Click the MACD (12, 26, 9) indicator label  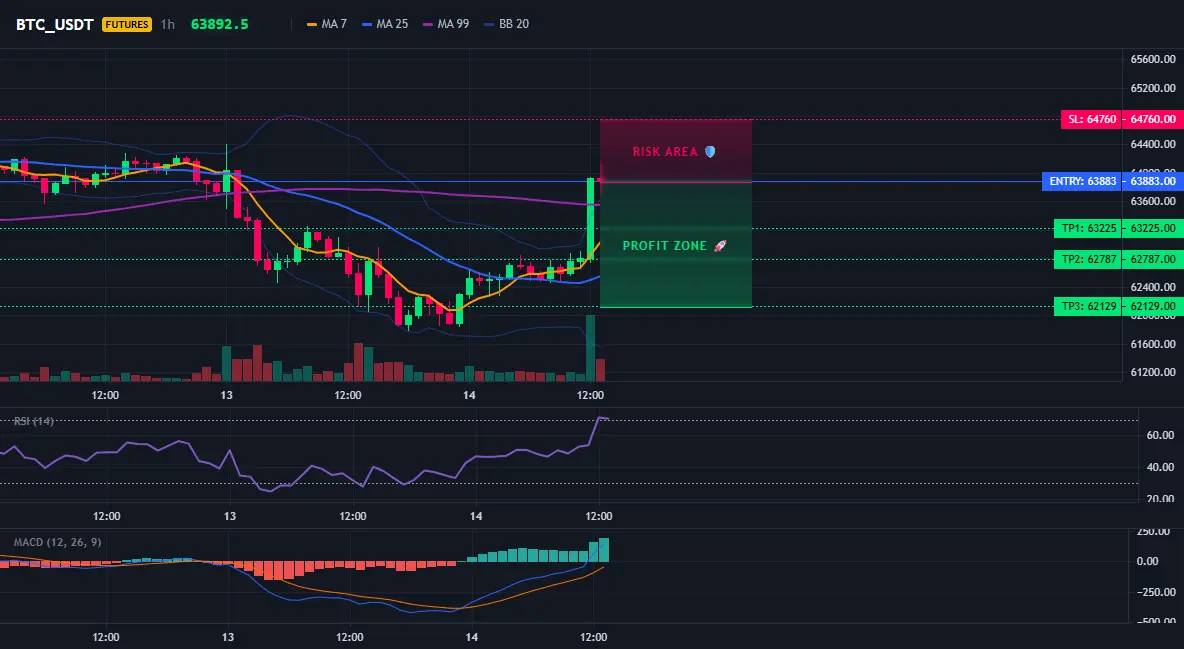pyautogui.click(x=57, y=542)
